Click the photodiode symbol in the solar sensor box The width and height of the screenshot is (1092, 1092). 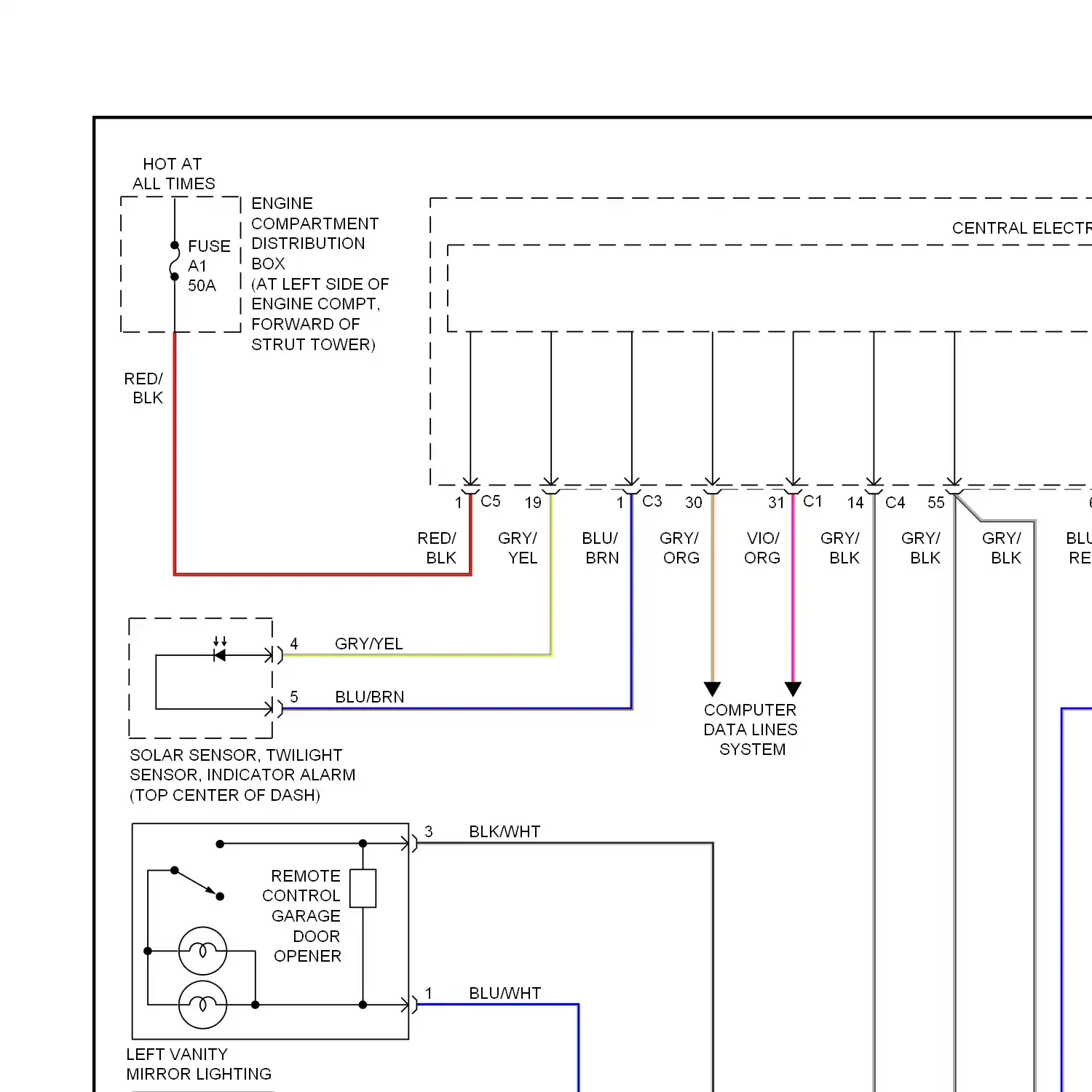pyautogui.click(x=220, y=649)
